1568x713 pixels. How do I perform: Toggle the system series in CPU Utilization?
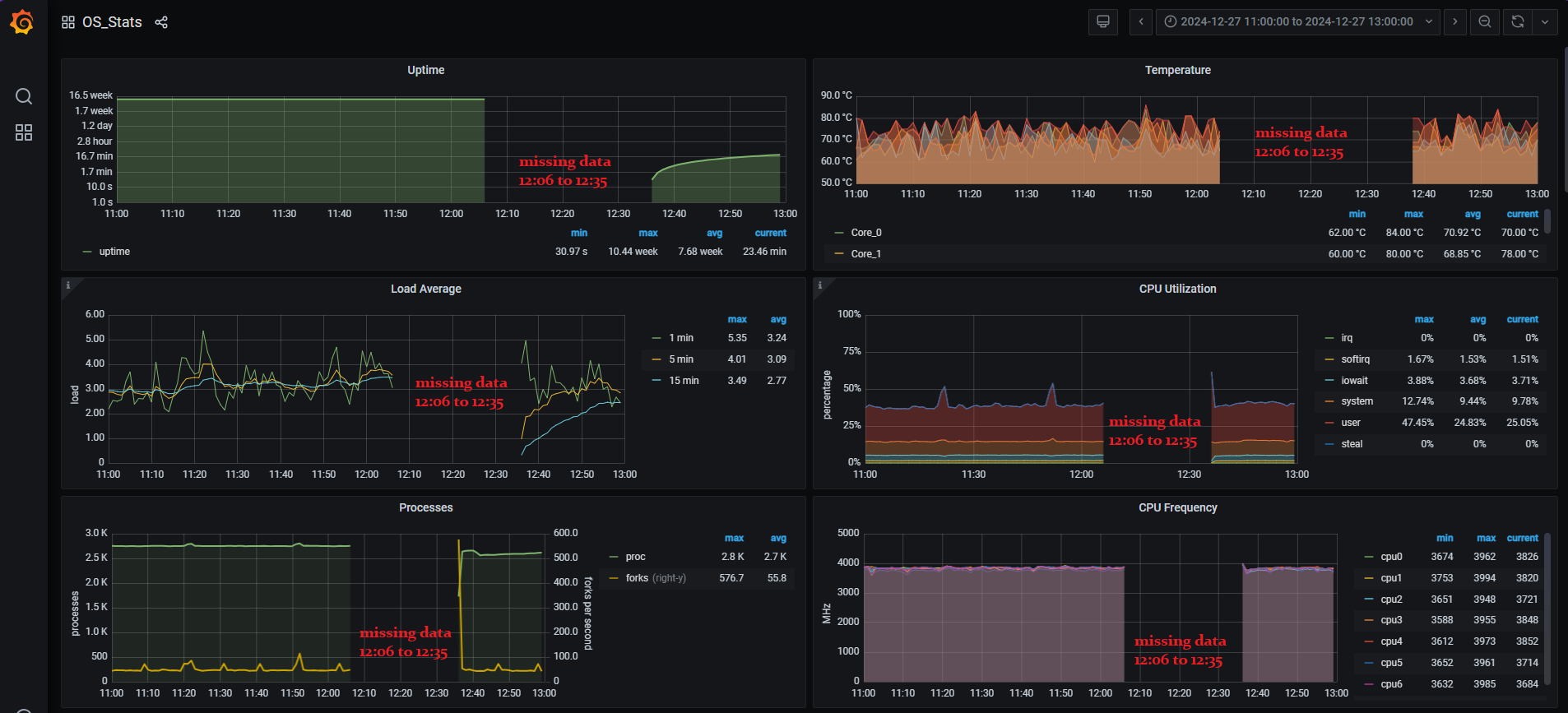click(1357, 401)
